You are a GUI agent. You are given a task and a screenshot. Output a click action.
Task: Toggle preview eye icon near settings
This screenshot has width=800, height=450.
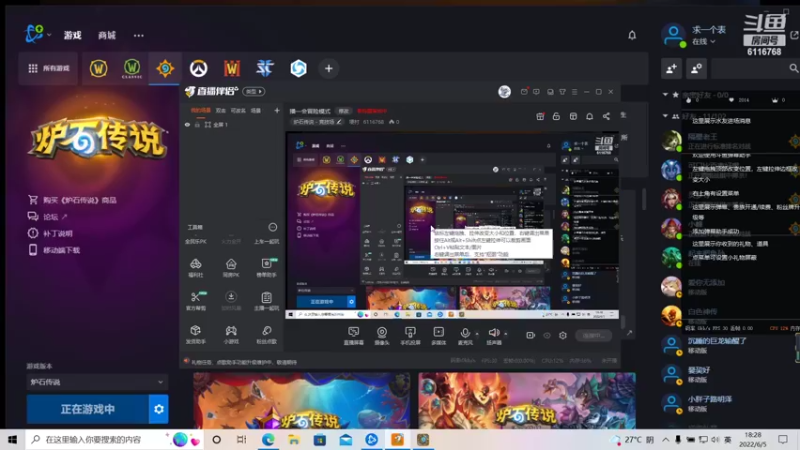pos(547,335)
